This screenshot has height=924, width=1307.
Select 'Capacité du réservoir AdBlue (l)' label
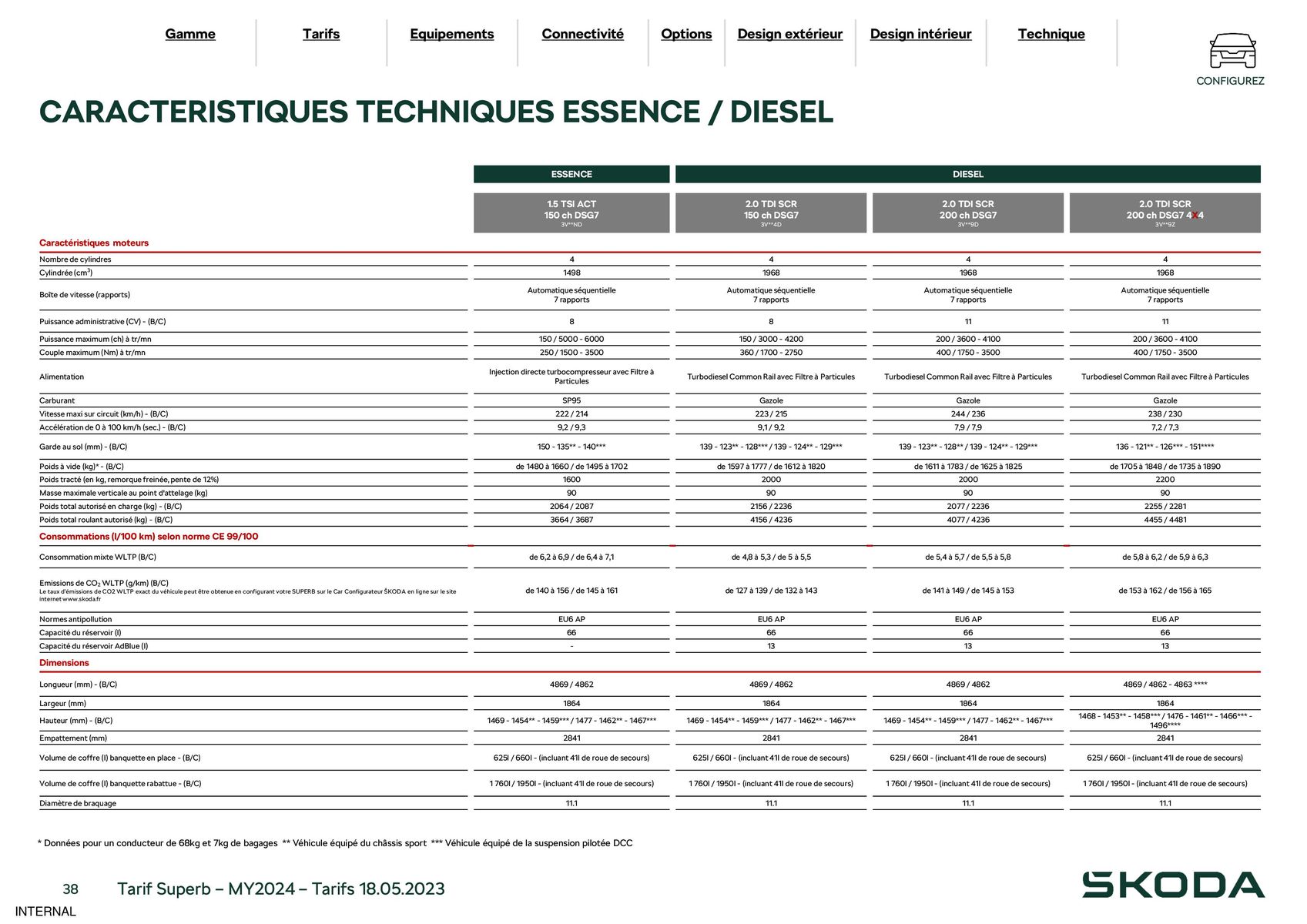click(x=93, y=646)
